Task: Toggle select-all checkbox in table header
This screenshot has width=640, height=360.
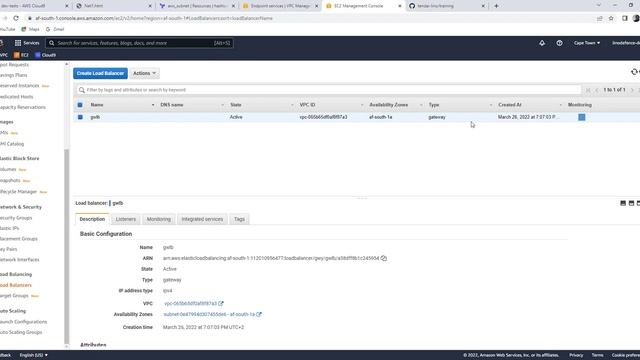Action: pos(80,105)
